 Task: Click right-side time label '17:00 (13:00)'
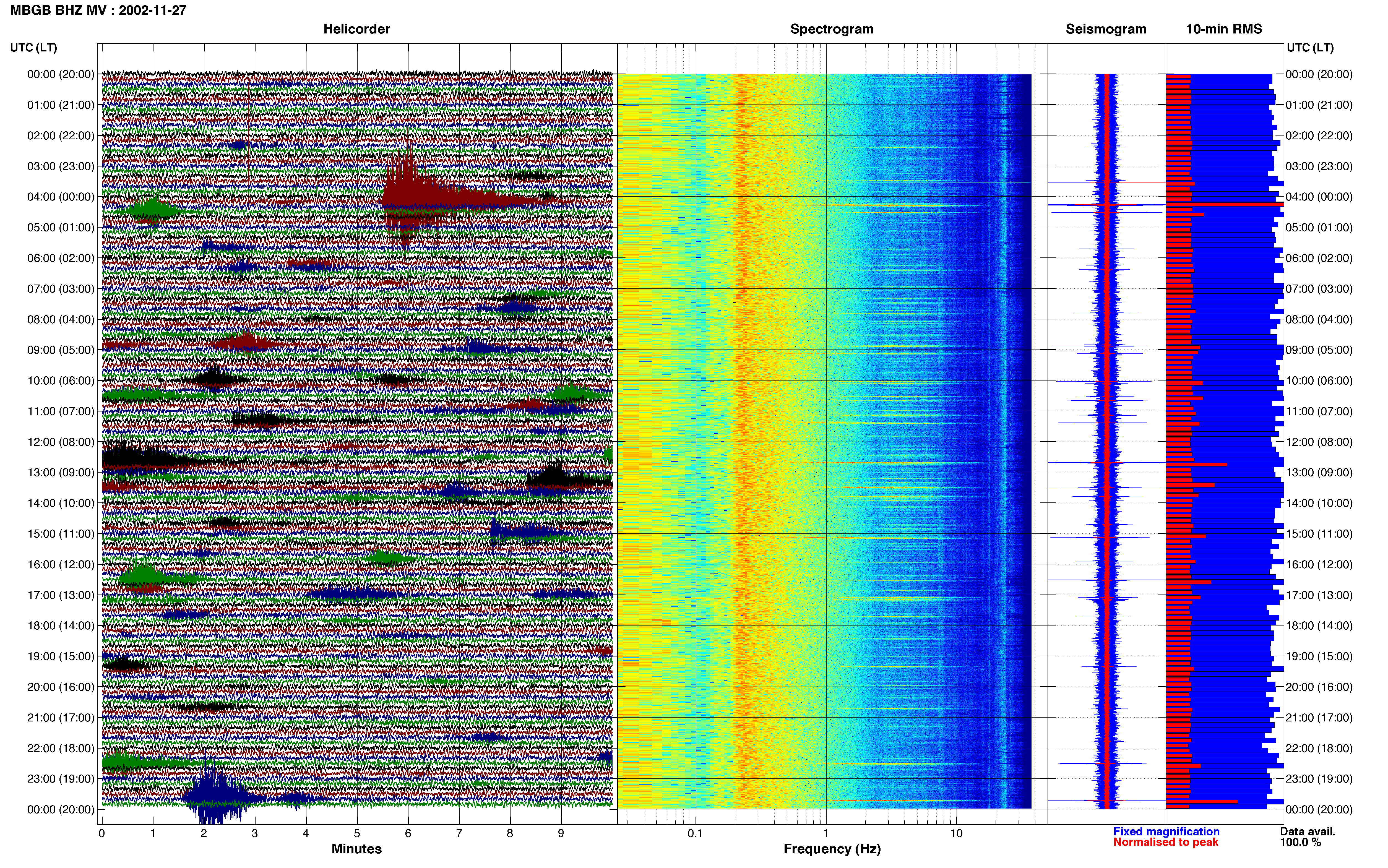click(x=1319, y=595)
